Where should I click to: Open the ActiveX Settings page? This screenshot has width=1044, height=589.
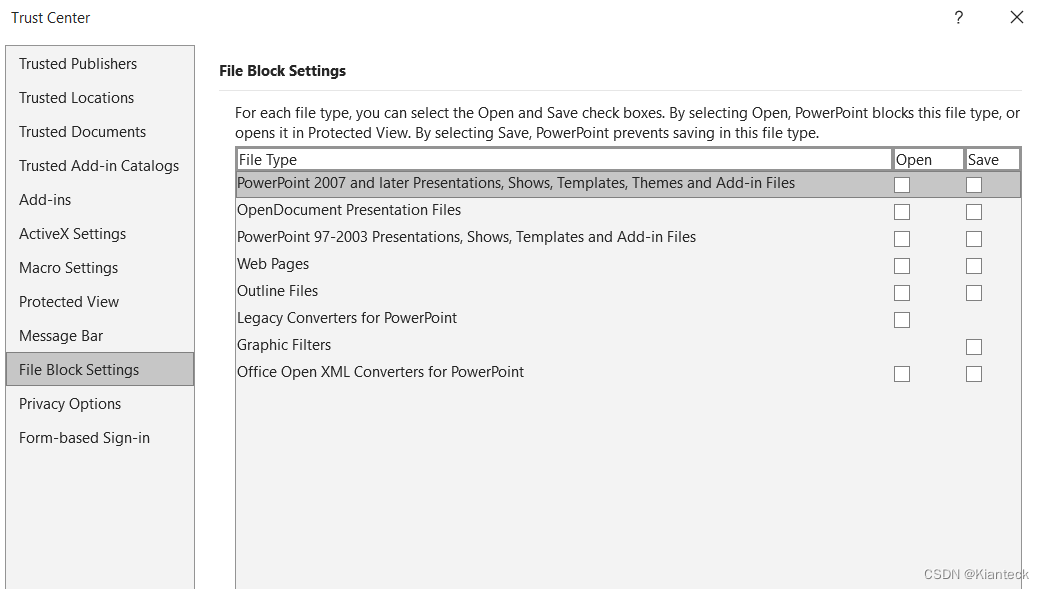72,233
